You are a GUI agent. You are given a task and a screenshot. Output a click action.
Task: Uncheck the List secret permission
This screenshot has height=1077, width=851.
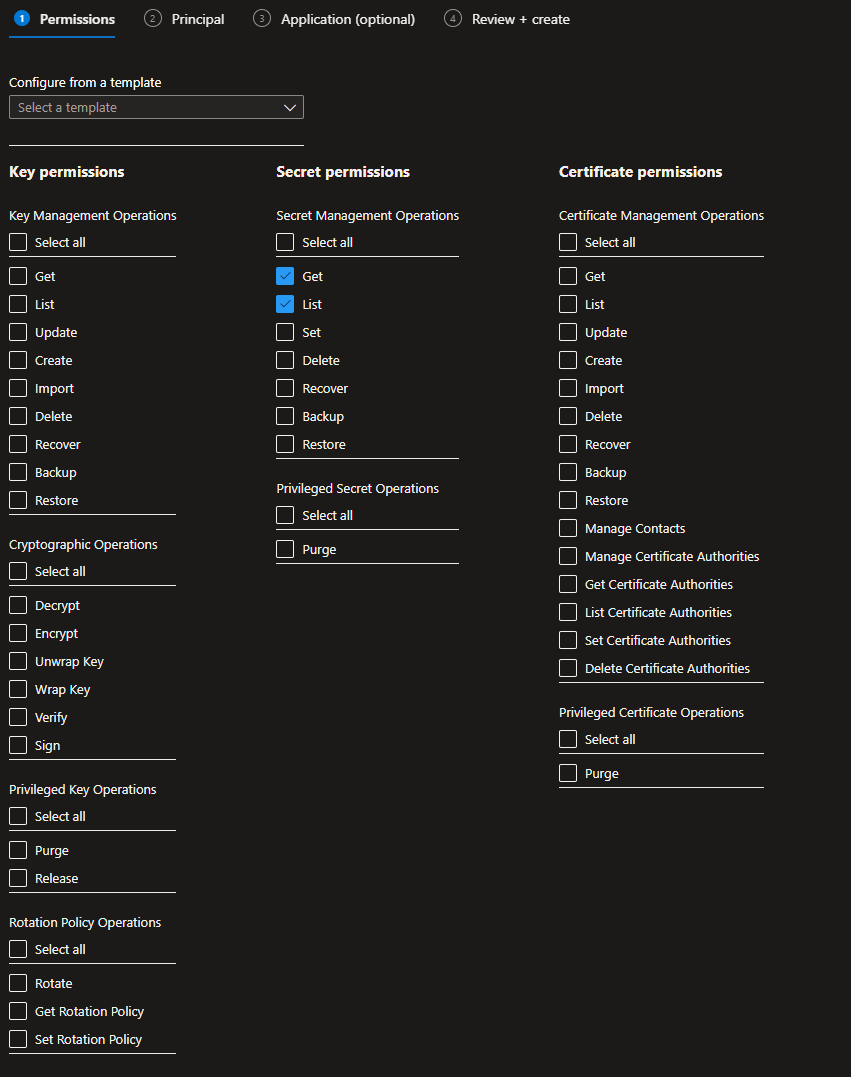click(x=285, y=304)
